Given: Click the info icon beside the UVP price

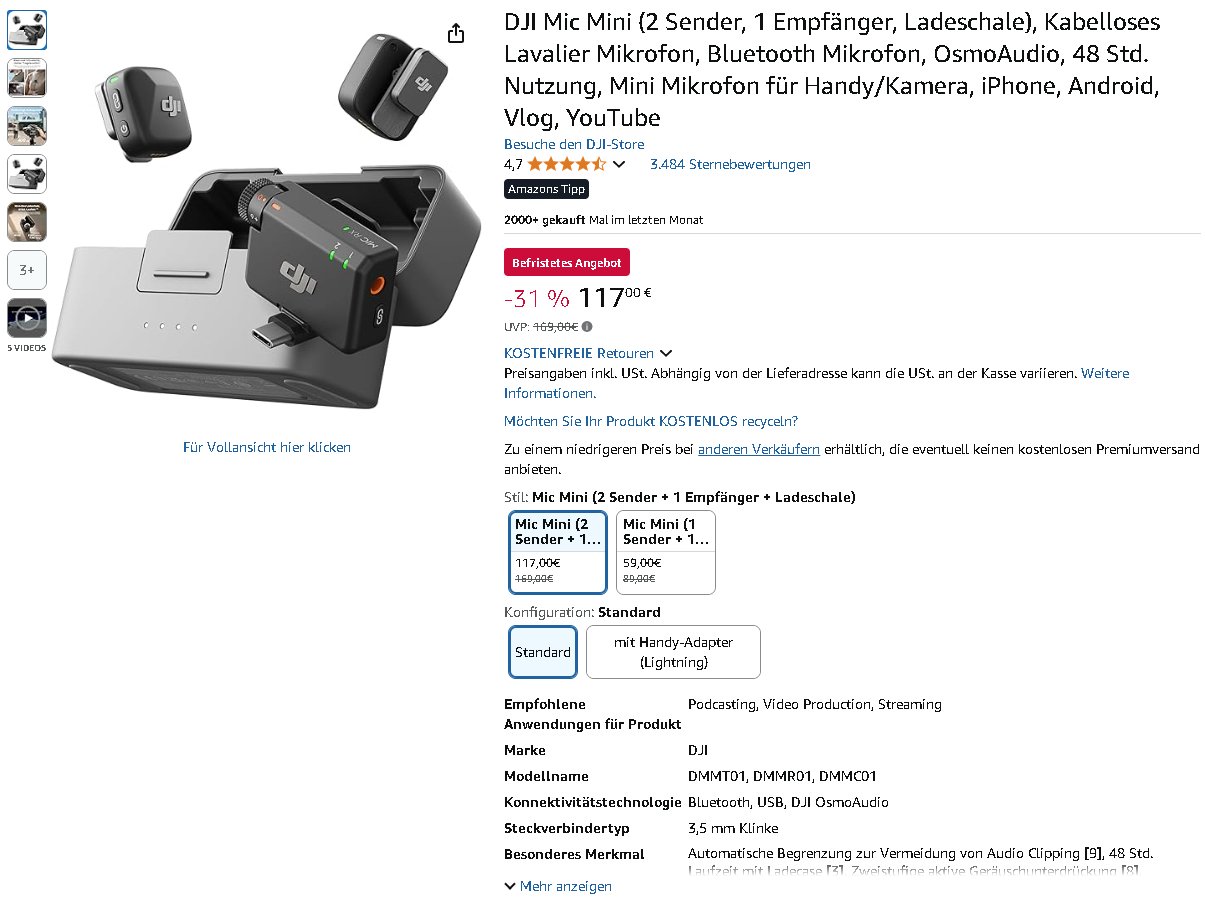Looking at the screenshot, I should (x=587, y=326).
